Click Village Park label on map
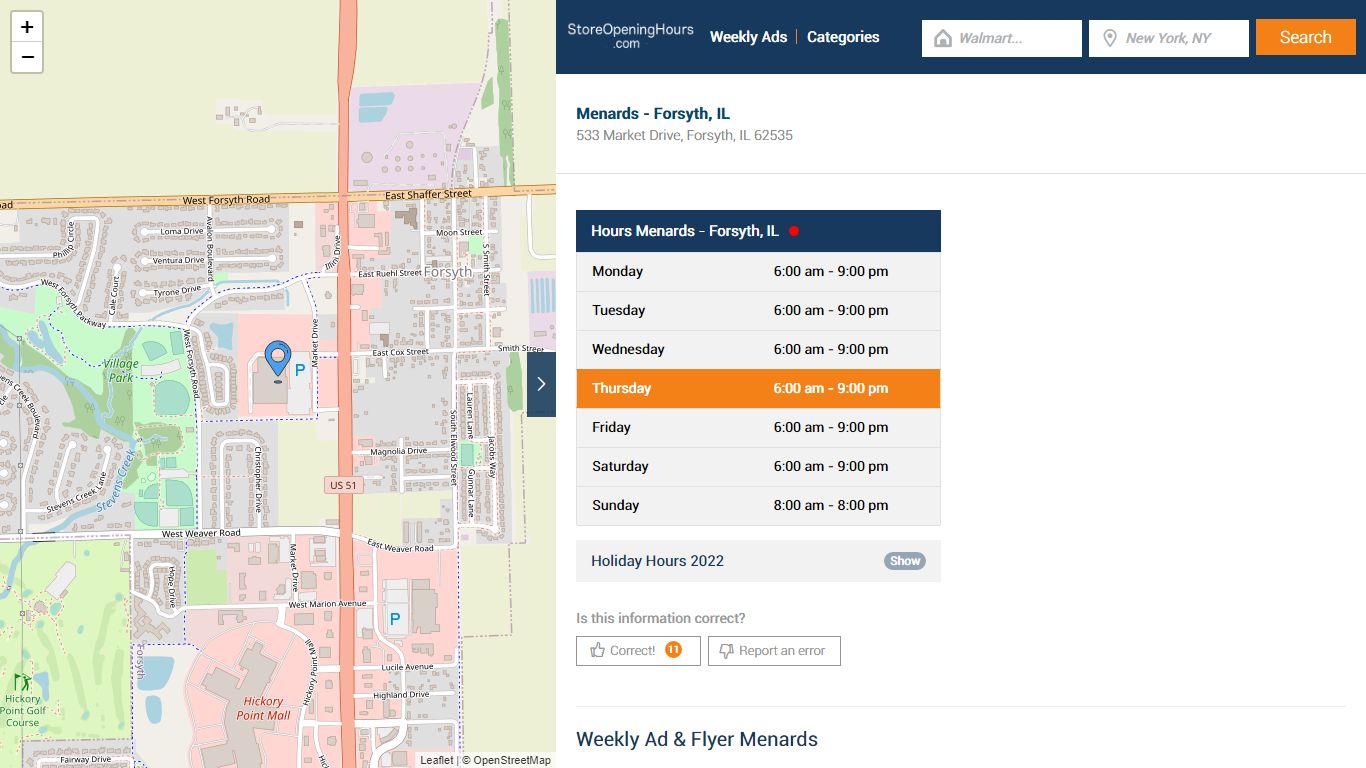 click(x=121, y=371)
